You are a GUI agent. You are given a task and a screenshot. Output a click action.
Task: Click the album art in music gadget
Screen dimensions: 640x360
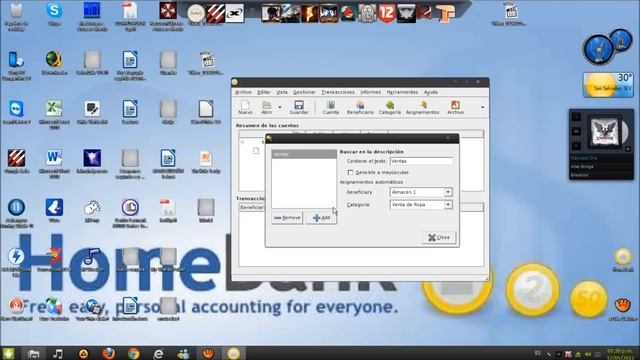pos(604,132)
